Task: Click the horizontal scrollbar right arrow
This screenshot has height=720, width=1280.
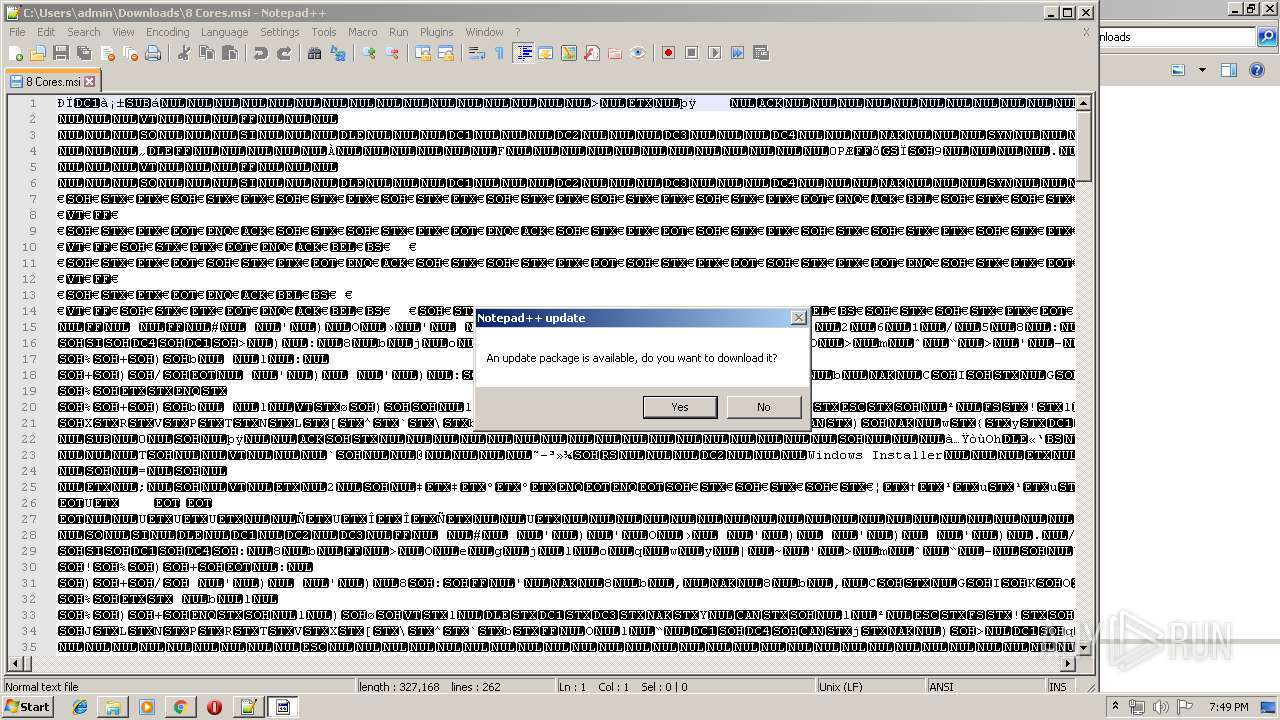Action: click(1067, 664)
